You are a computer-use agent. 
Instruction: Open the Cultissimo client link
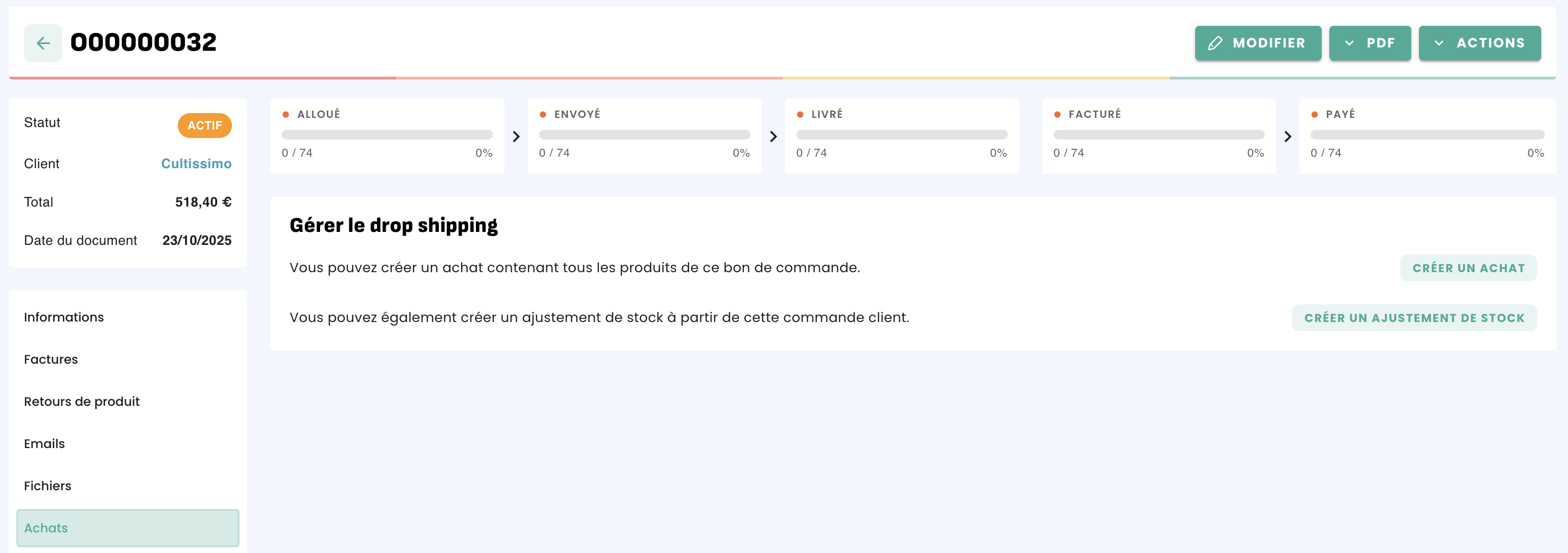196,164
